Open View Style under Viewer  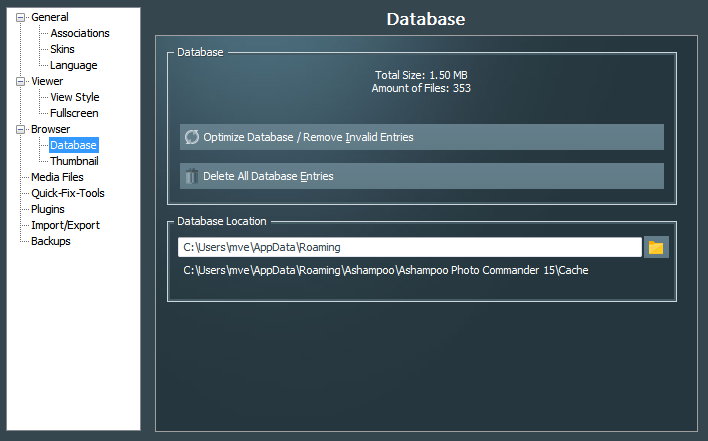75,97
